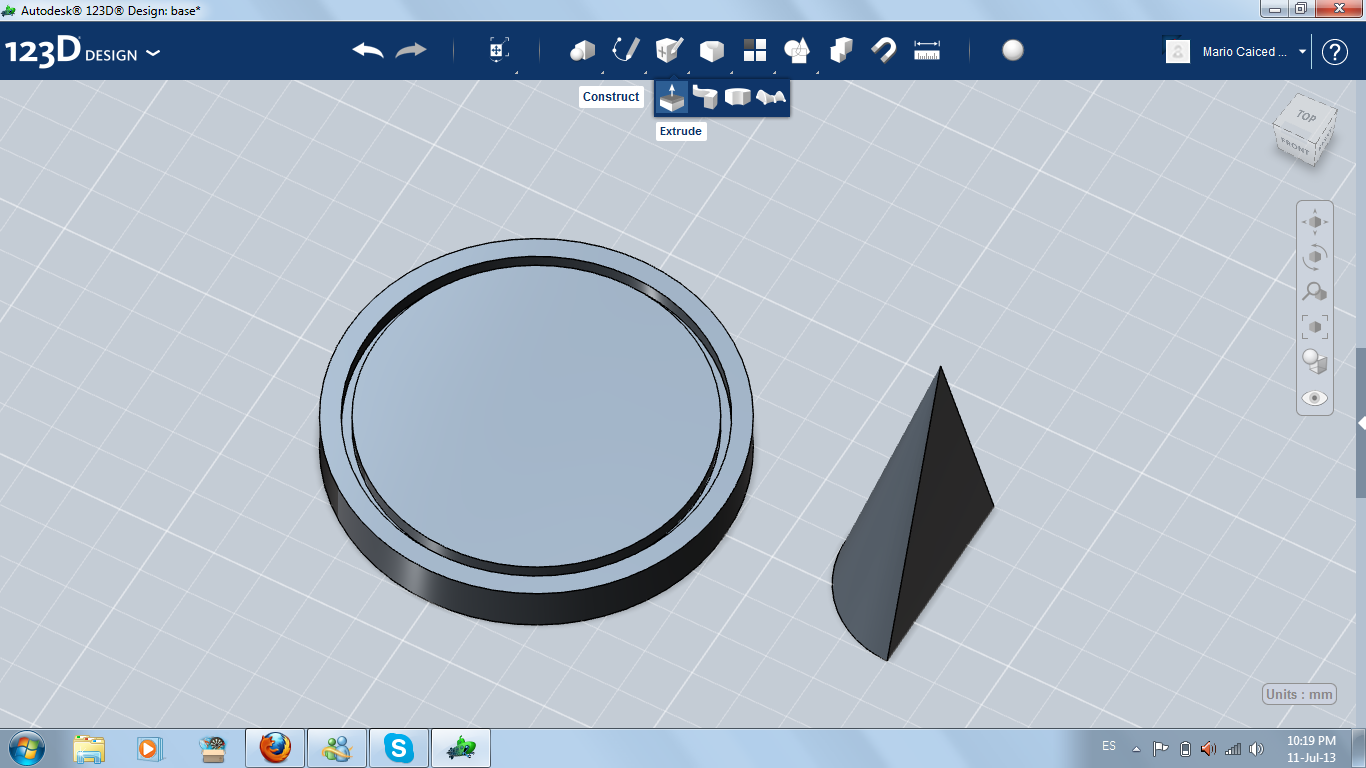
Task: Click the Units : mm button
Action: (1300, 694)
